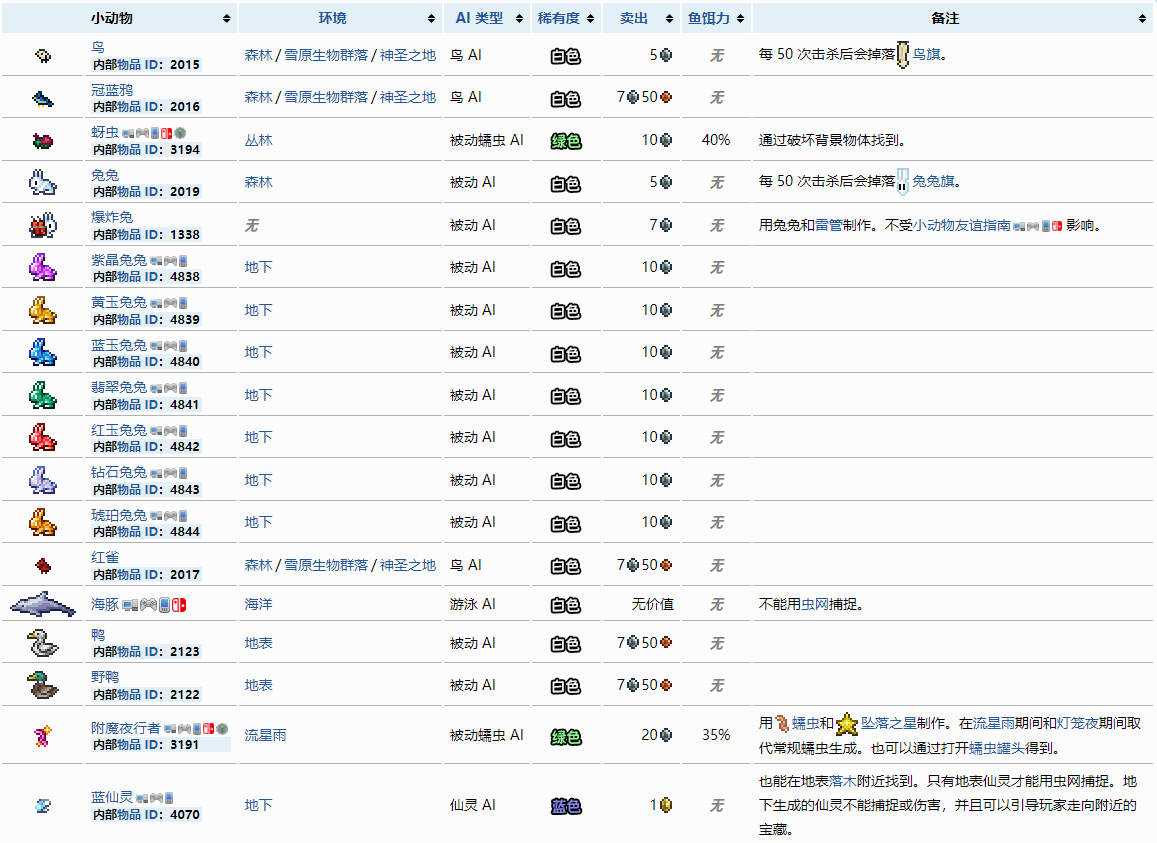This screenshot has height=843, width=1157.
Task: Click the fallen star icon before 坠落之星
Action: click(x=847, y=723)
